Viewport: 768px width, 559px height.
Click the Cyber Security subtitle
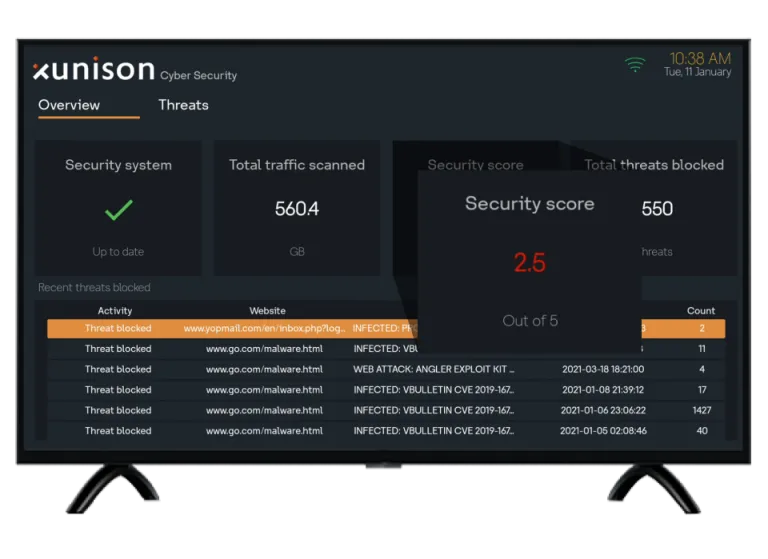coord(198,75)
